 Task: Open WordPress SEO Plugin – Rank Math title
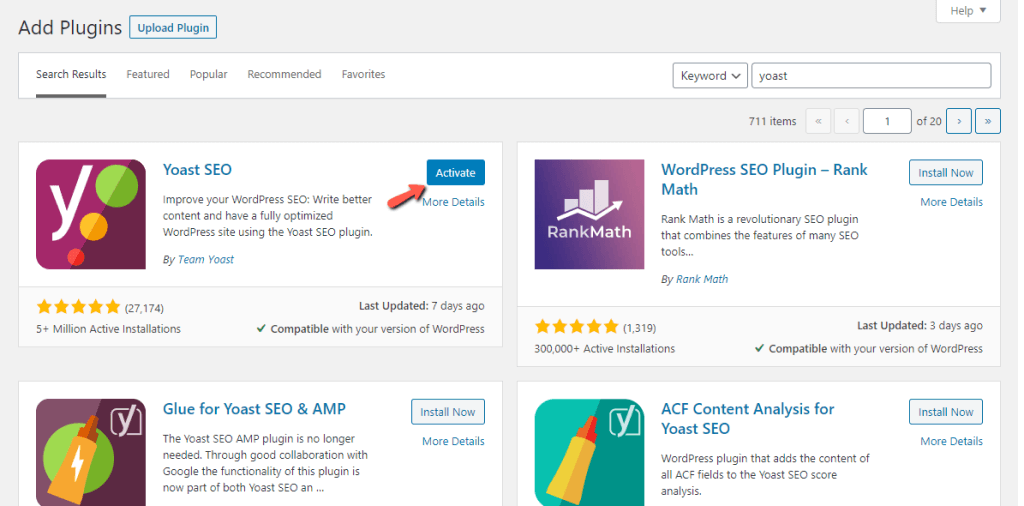[x=764, y=180]
